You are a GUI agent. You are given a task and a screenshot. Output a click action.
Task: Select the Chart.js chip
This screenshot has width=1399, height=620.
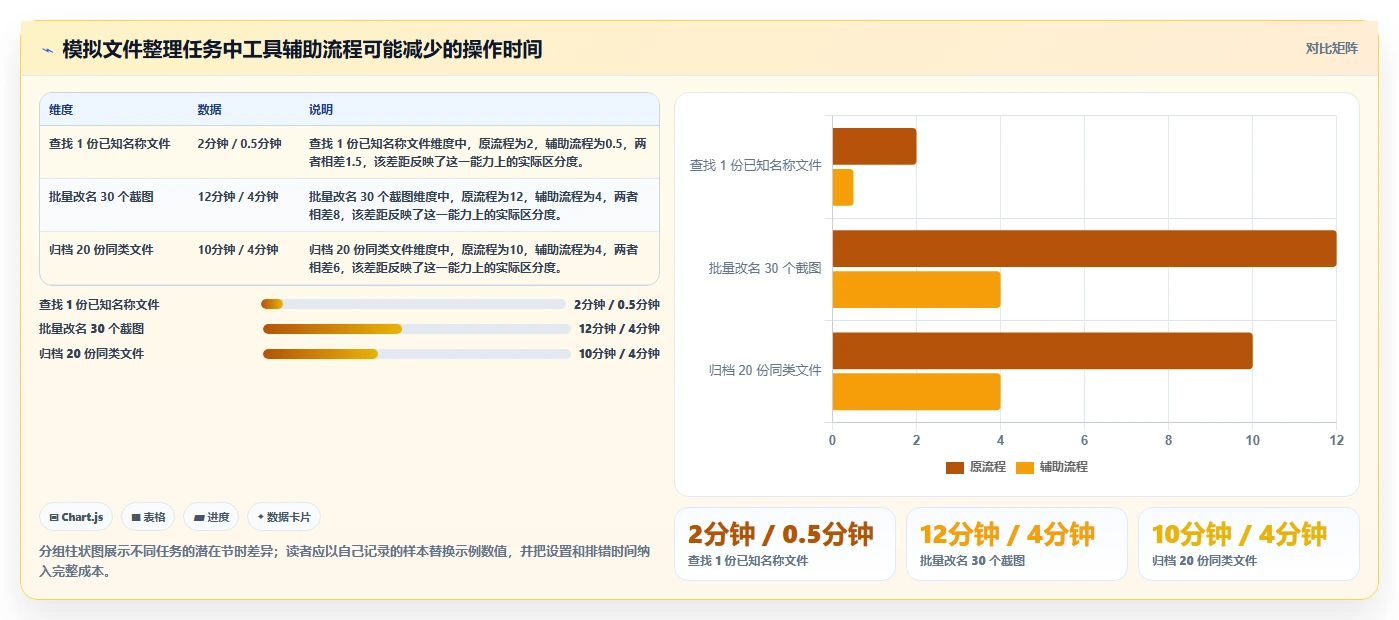76,517
